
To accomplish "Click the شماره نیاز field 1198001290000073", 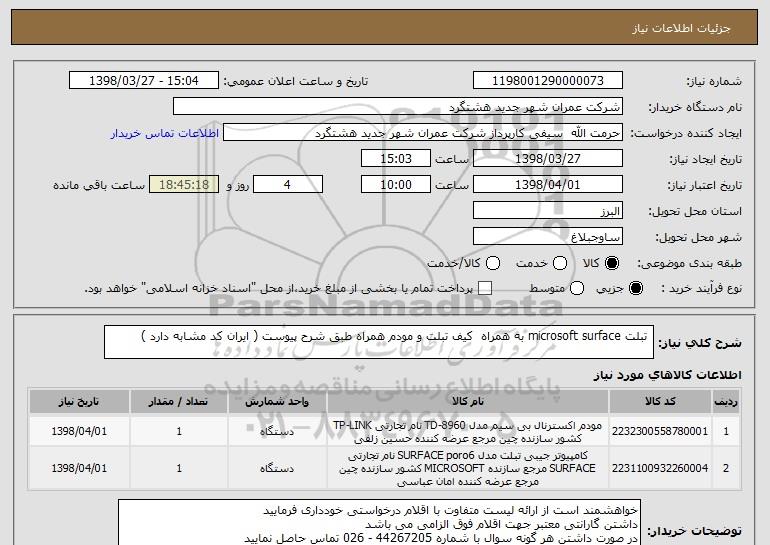I will pos(548,81).
